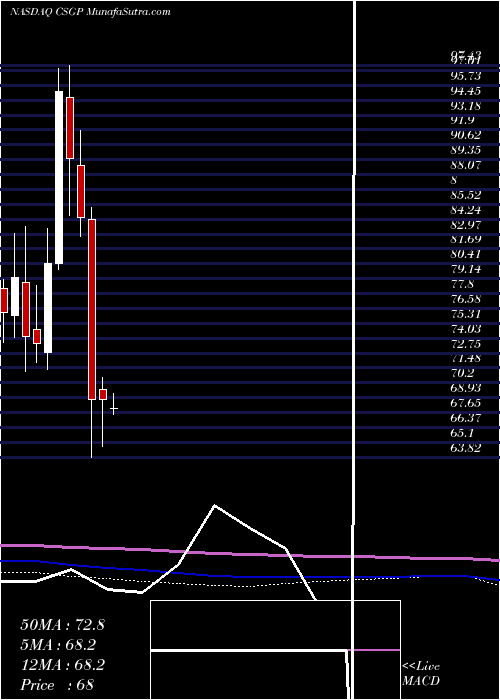Viewport: 500px width, 700px height.
Task: Click the 89.35 price label
Action: pyautogui.click(x=466, y=150)
